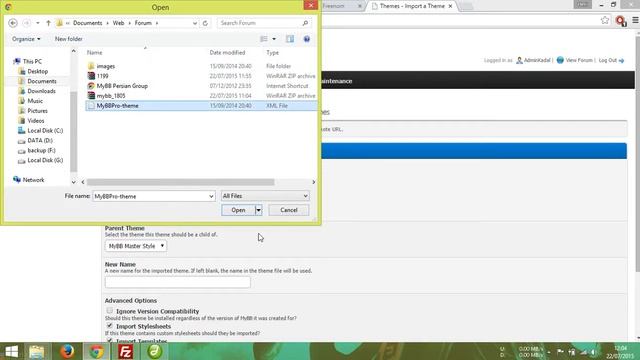The width and height of the screenshot is (640, 360).
Task: Select the images folder
Action: click(x=106, y=66)
